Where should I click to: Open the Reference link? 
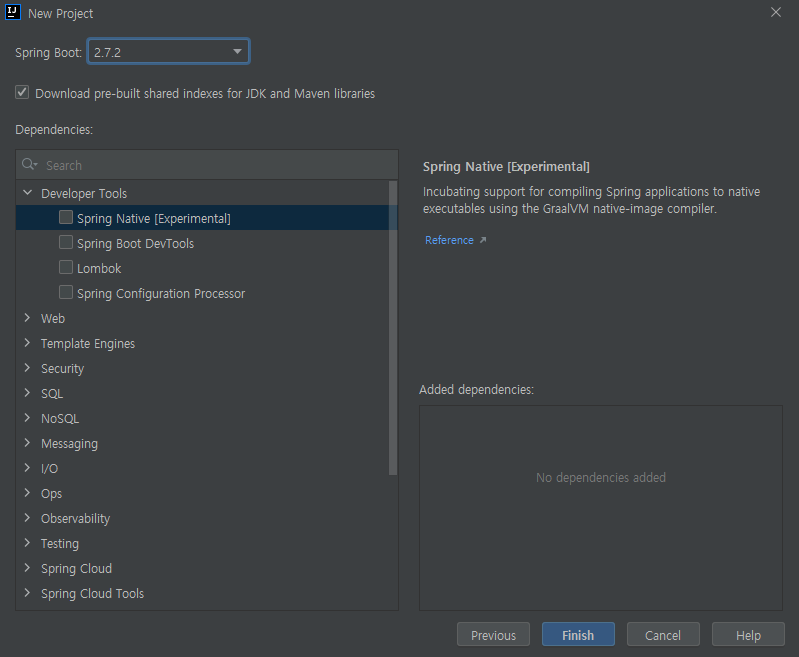tap(449, 240)
